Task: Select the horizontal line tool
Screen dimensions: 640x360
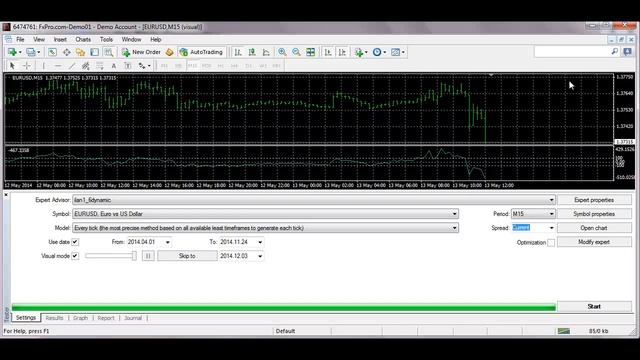Action: coord(58,66)
